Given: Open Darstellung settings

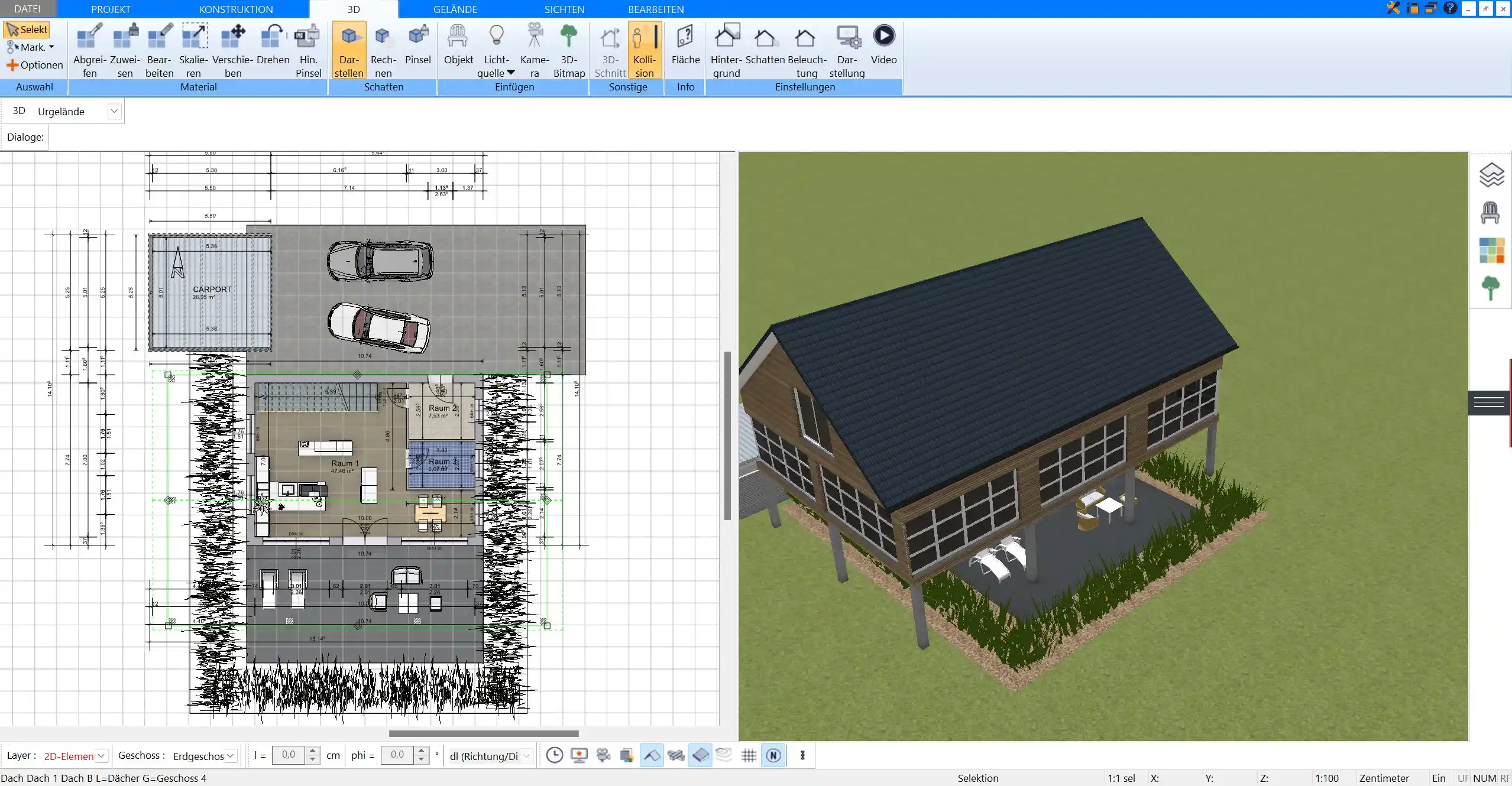Looking at the screenshot, I should click(x=847, y=50).
